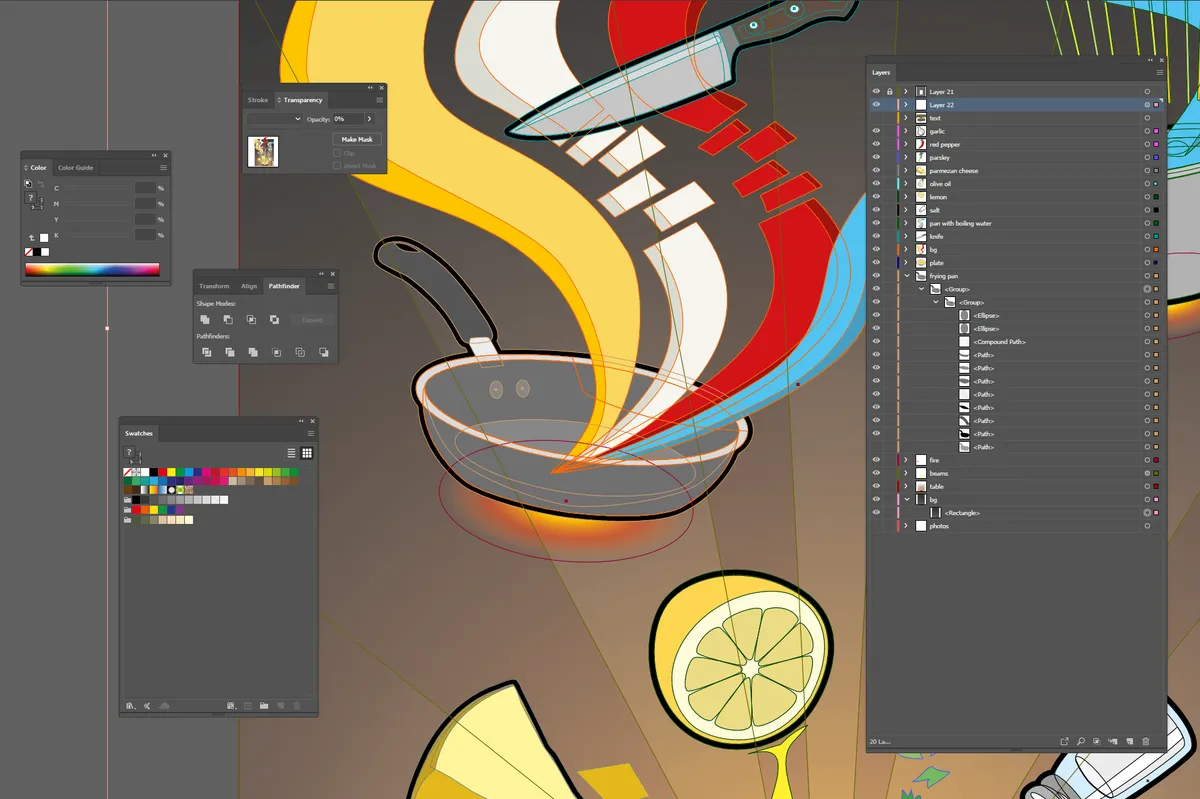
Task: Open the Align tab
Action: (x=249, y=286)
